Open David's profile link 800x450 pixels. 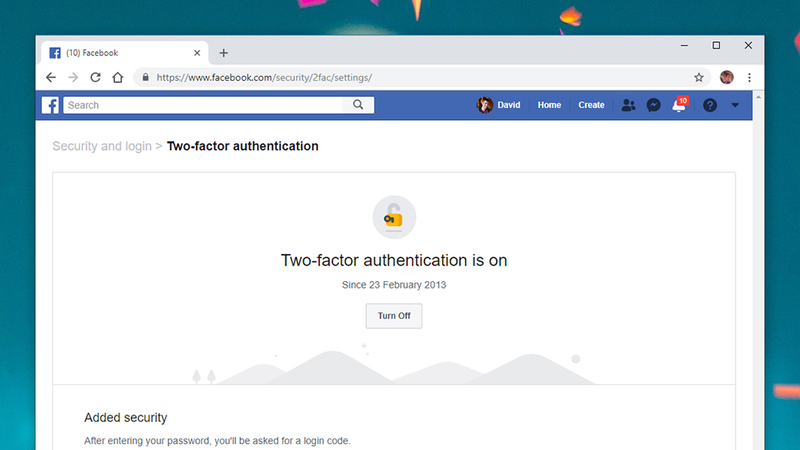pyautogui.click(x=509, y=105)
